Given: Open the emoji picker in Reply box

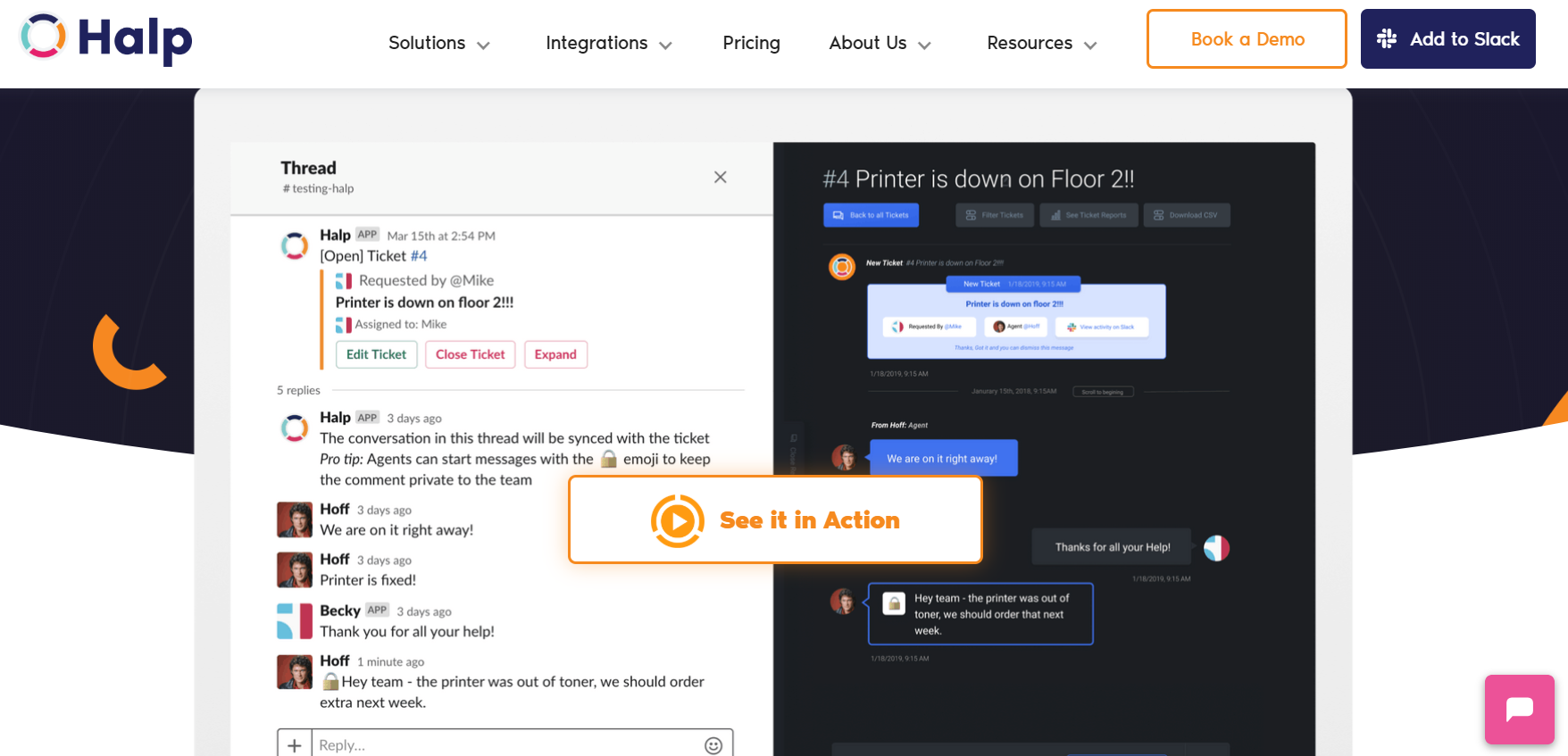Looking at the screenshot, I should [x=713, y=745].
